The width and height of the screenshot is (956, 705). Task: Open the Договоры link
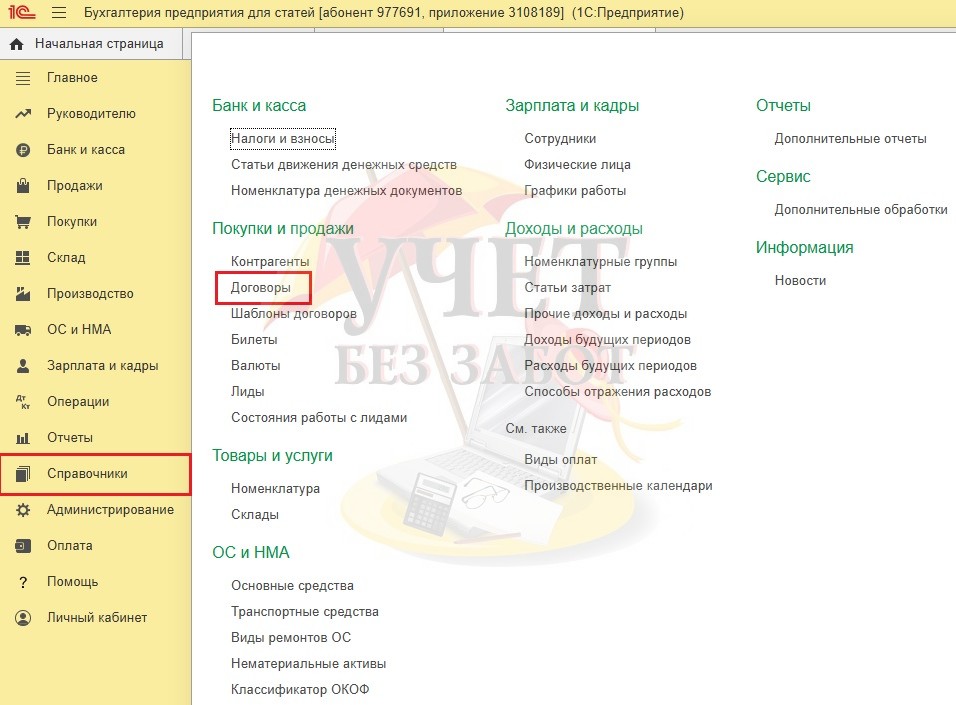(x=261, y=287)
